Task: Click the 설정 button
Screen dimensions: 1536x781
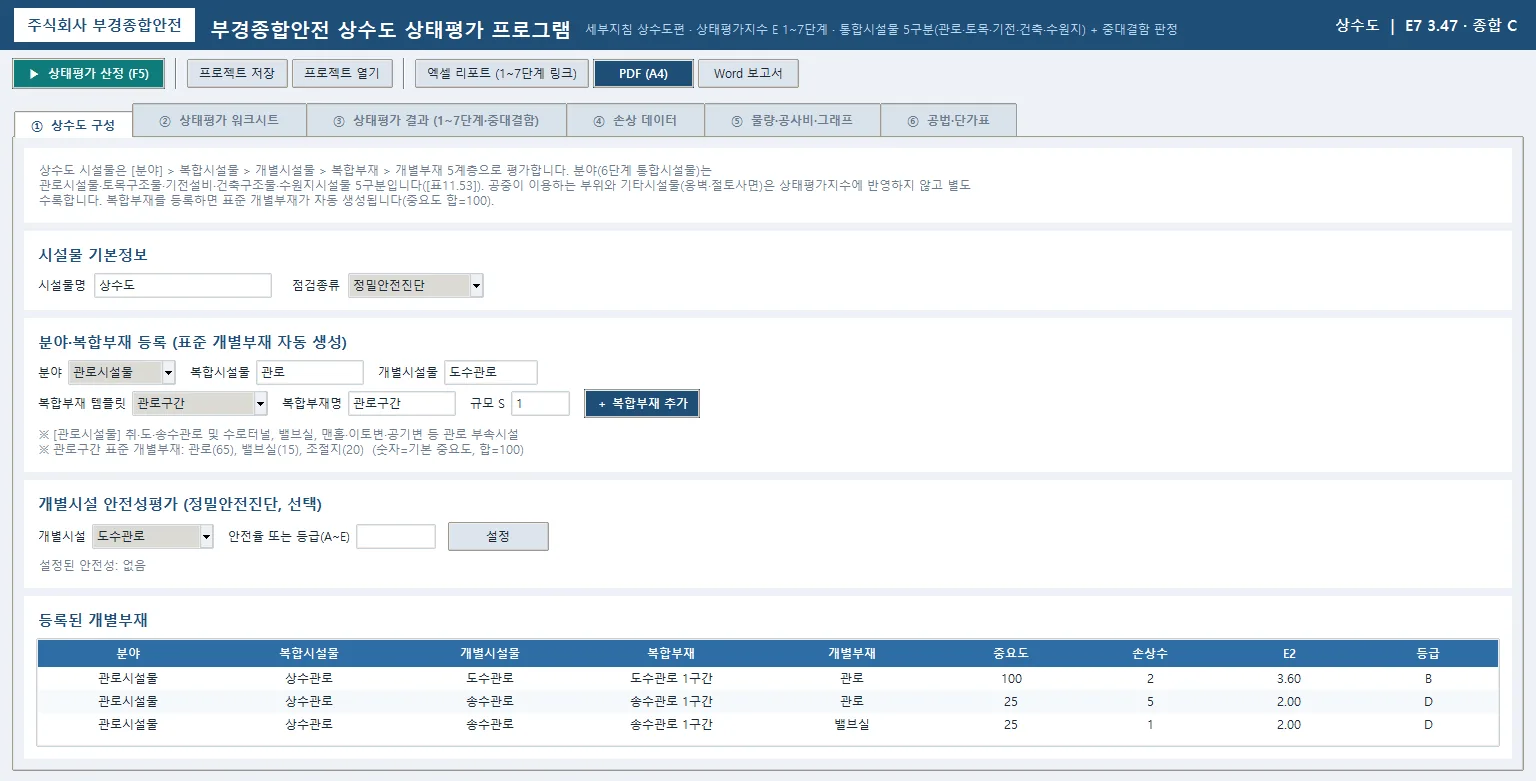Action: coord(498,537)
